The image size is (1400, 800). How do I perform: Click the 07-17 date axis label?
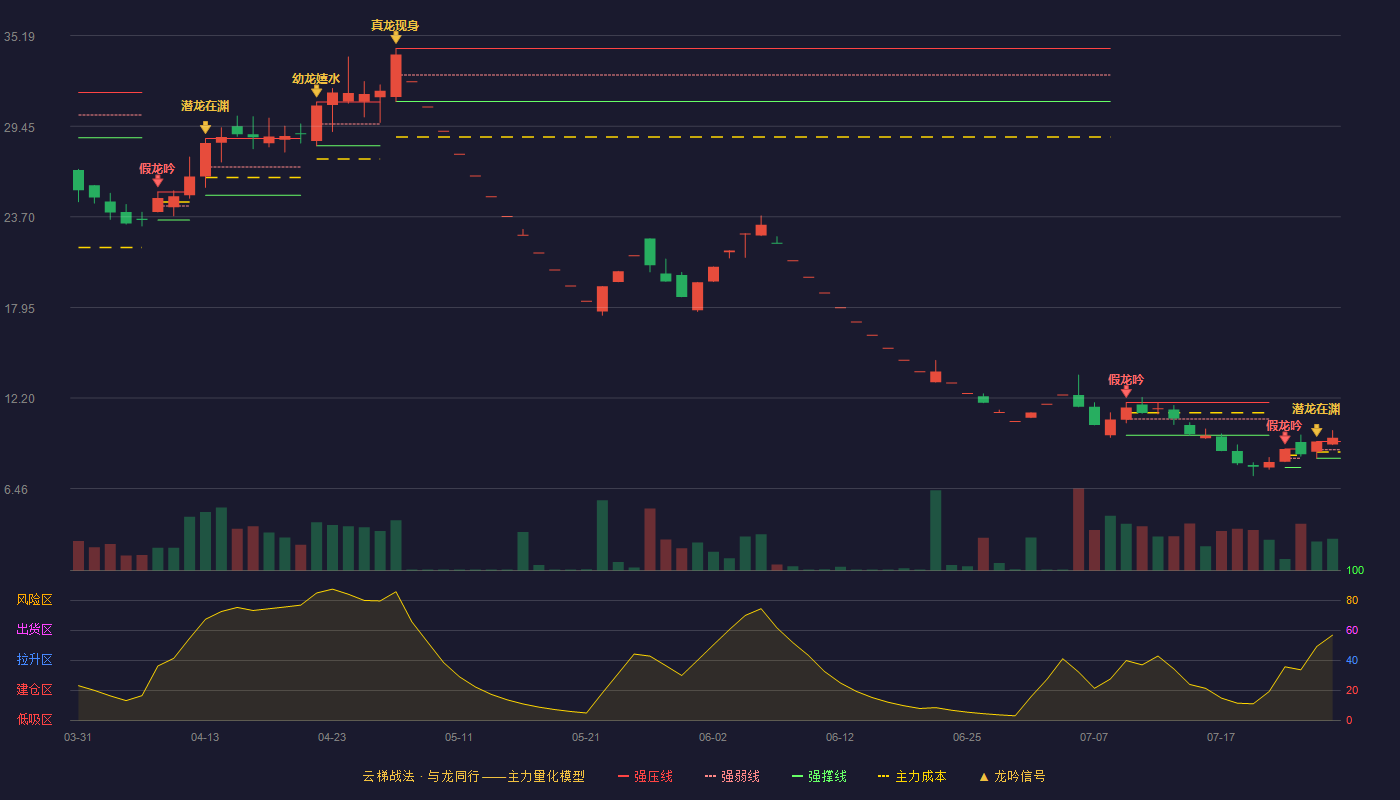[x=1221, y=737]
